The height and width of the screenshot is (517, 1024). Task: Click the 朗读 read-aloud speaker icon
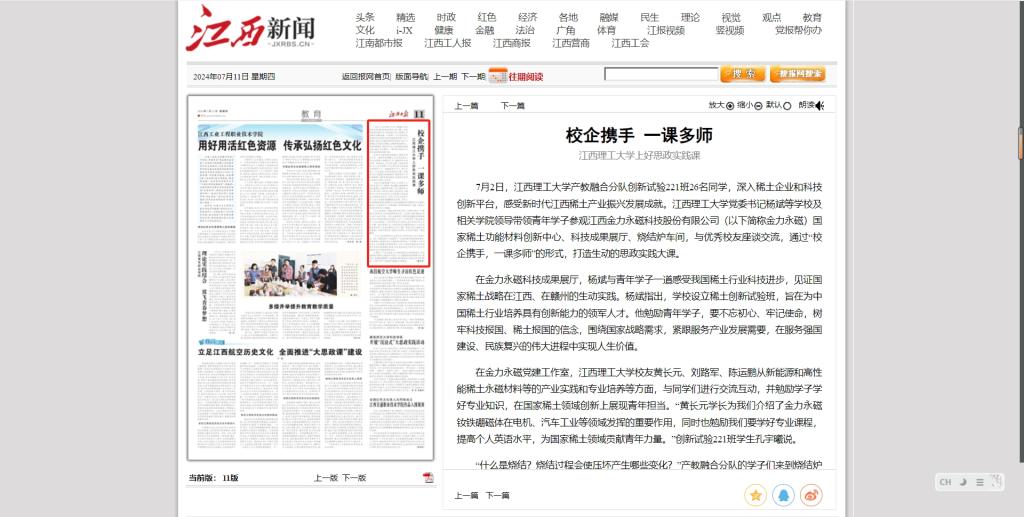pos(819,105)
